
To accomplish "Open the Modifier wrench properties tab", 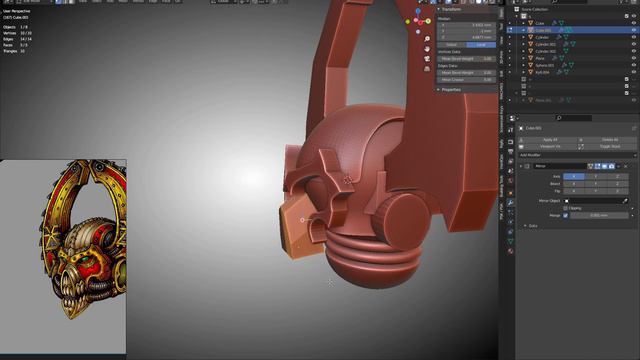I will [511, 202].
